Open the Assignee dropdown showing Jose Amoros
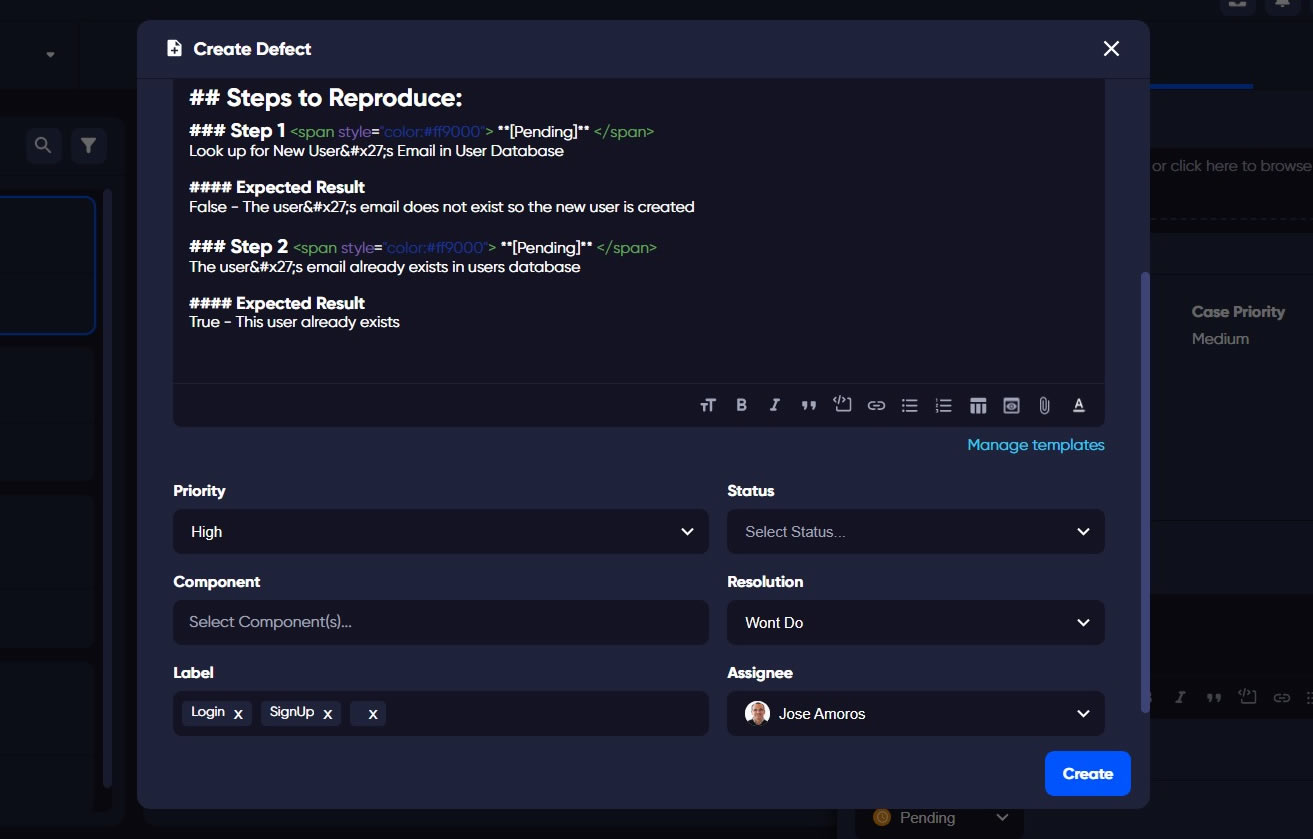1313x839 pixels. (916, 713)
